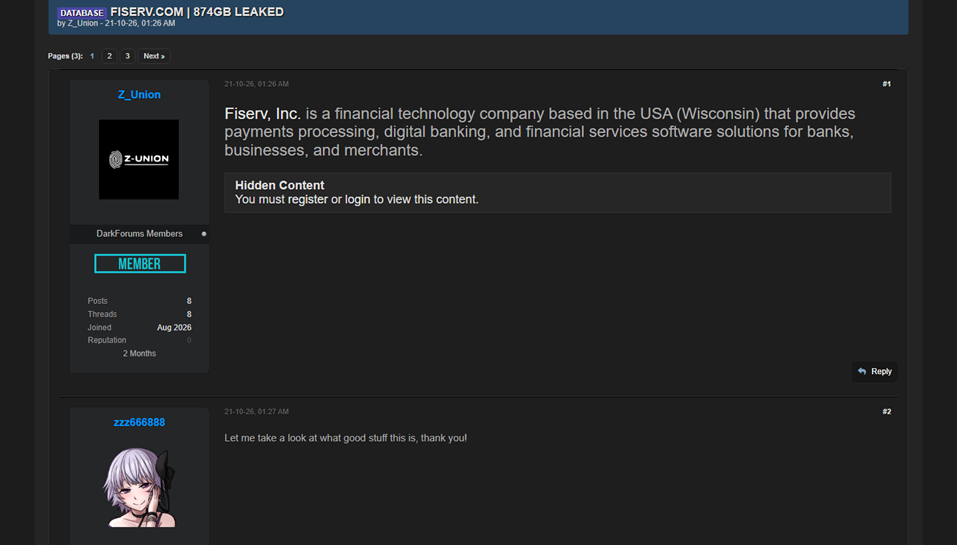957x545 pixels.
Task: Click the FISERV.COM thread title
Action: tap(197, 12)
